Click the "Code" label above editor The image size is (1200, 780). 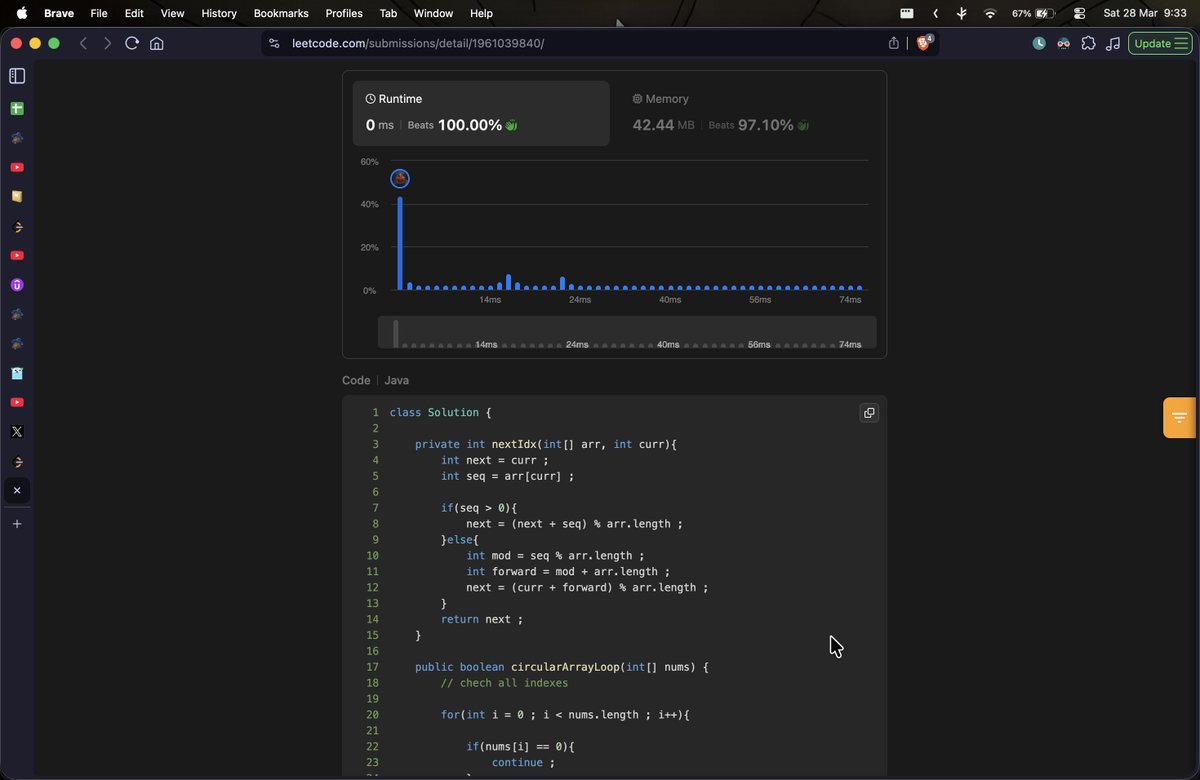click(356, 380)
